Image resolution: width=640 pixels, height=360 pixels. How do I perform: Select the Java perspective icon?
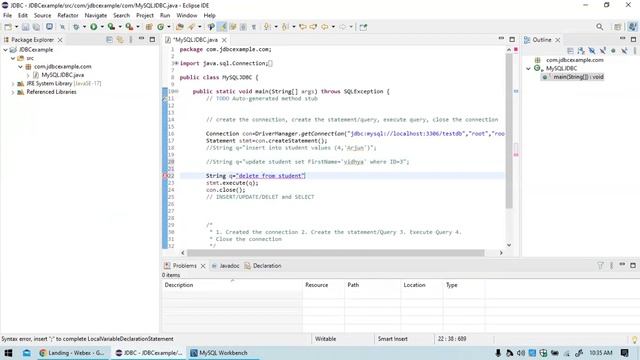pyautogui.click(x=632, y=27)
